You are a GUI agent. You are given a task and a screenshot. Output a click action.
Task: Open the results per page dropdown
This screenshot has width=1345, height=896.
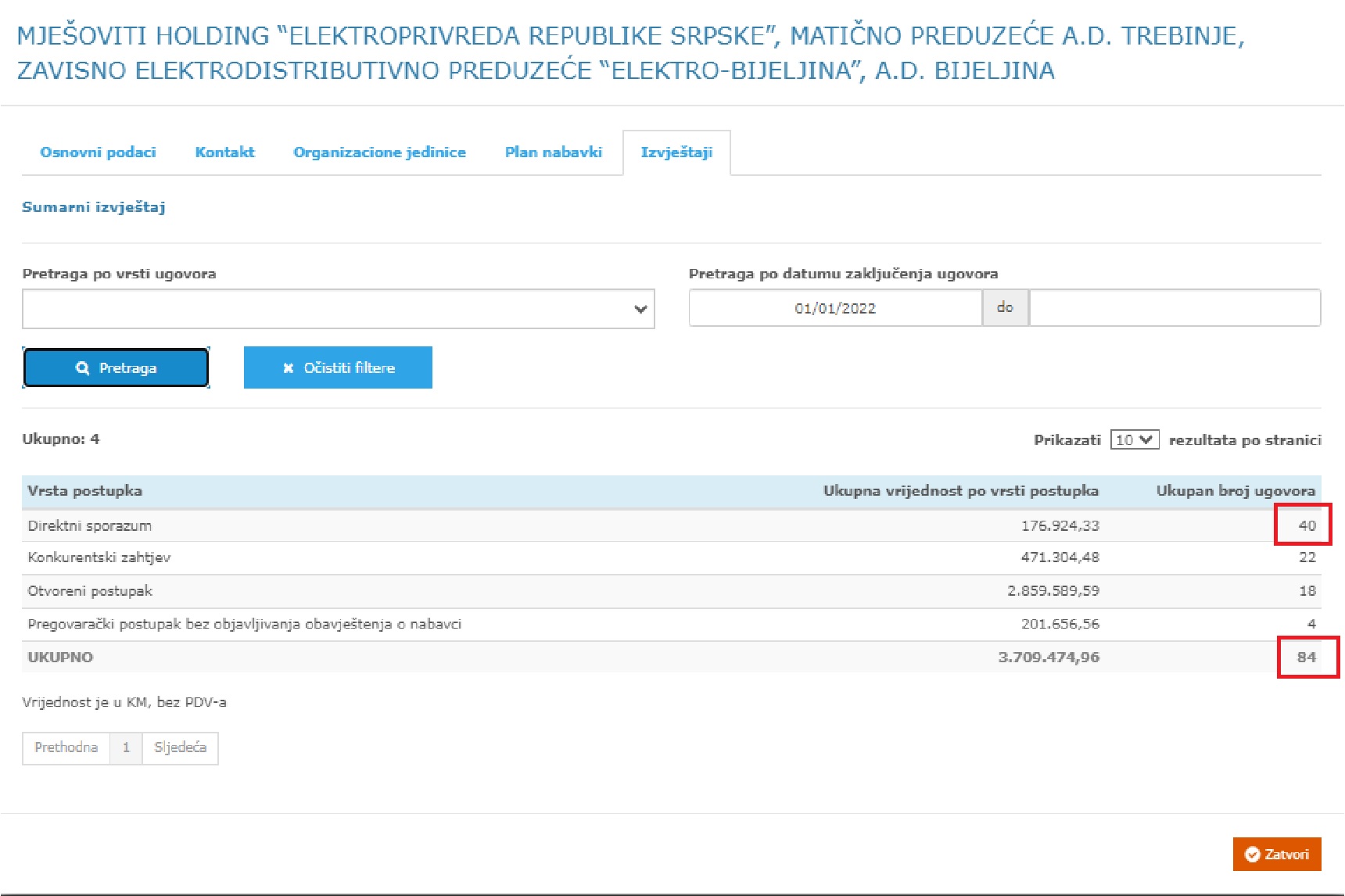coord(1135,439)
